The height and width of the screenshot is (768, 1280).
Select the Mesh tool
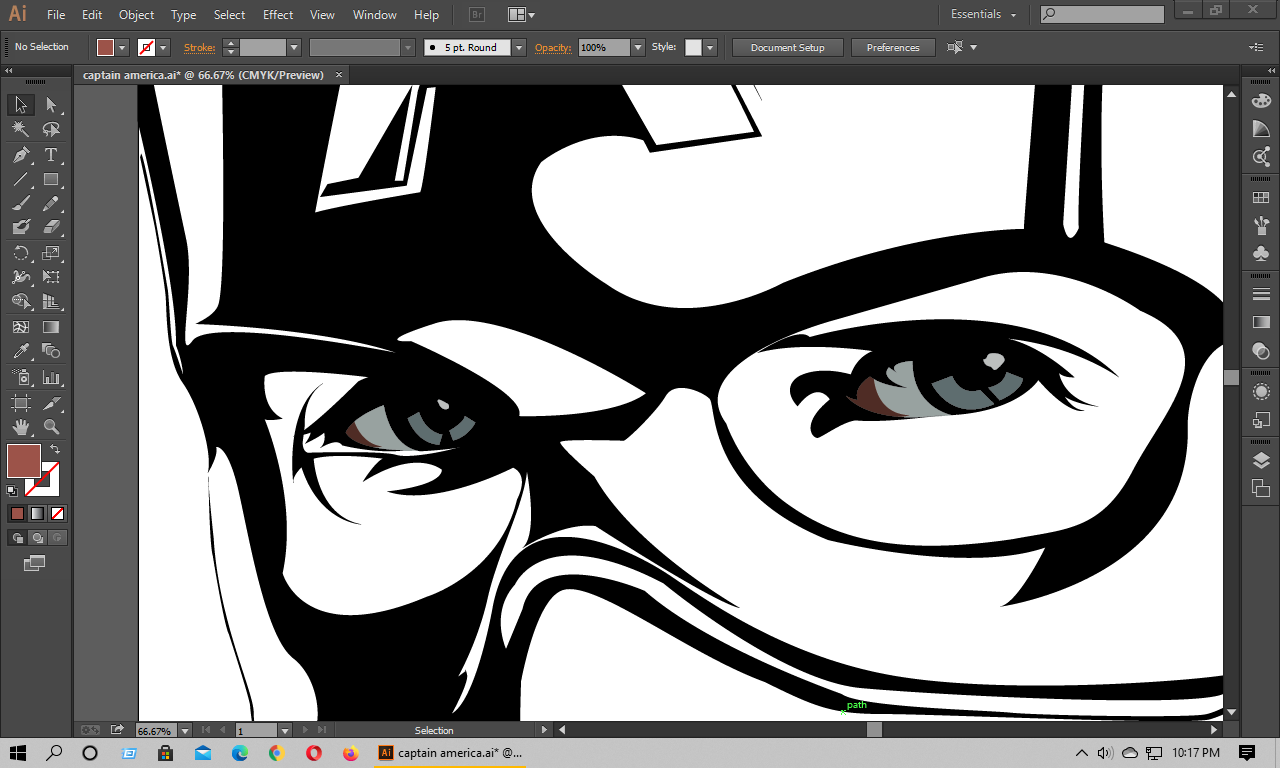[21, 327]
